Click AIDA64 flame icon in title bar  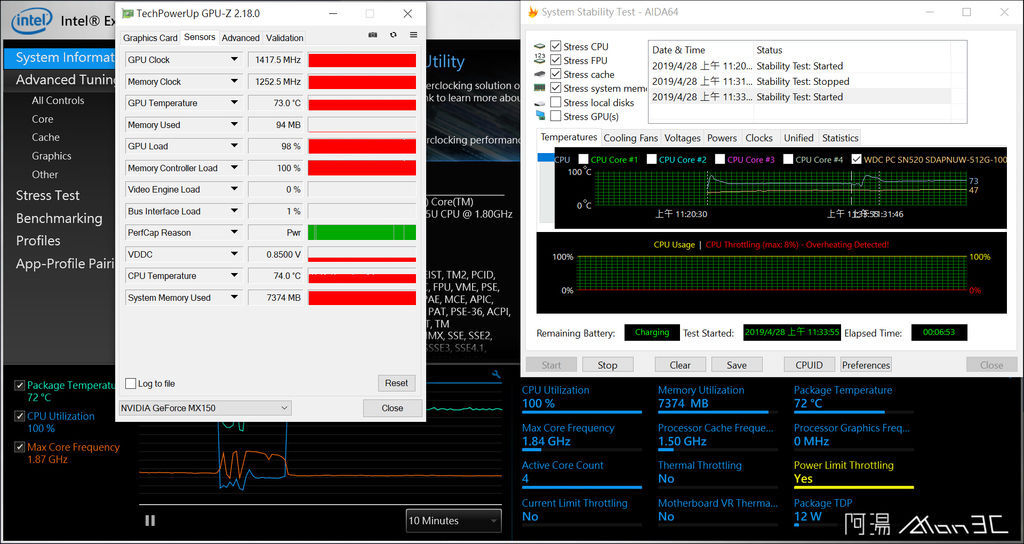pos(533,12)
